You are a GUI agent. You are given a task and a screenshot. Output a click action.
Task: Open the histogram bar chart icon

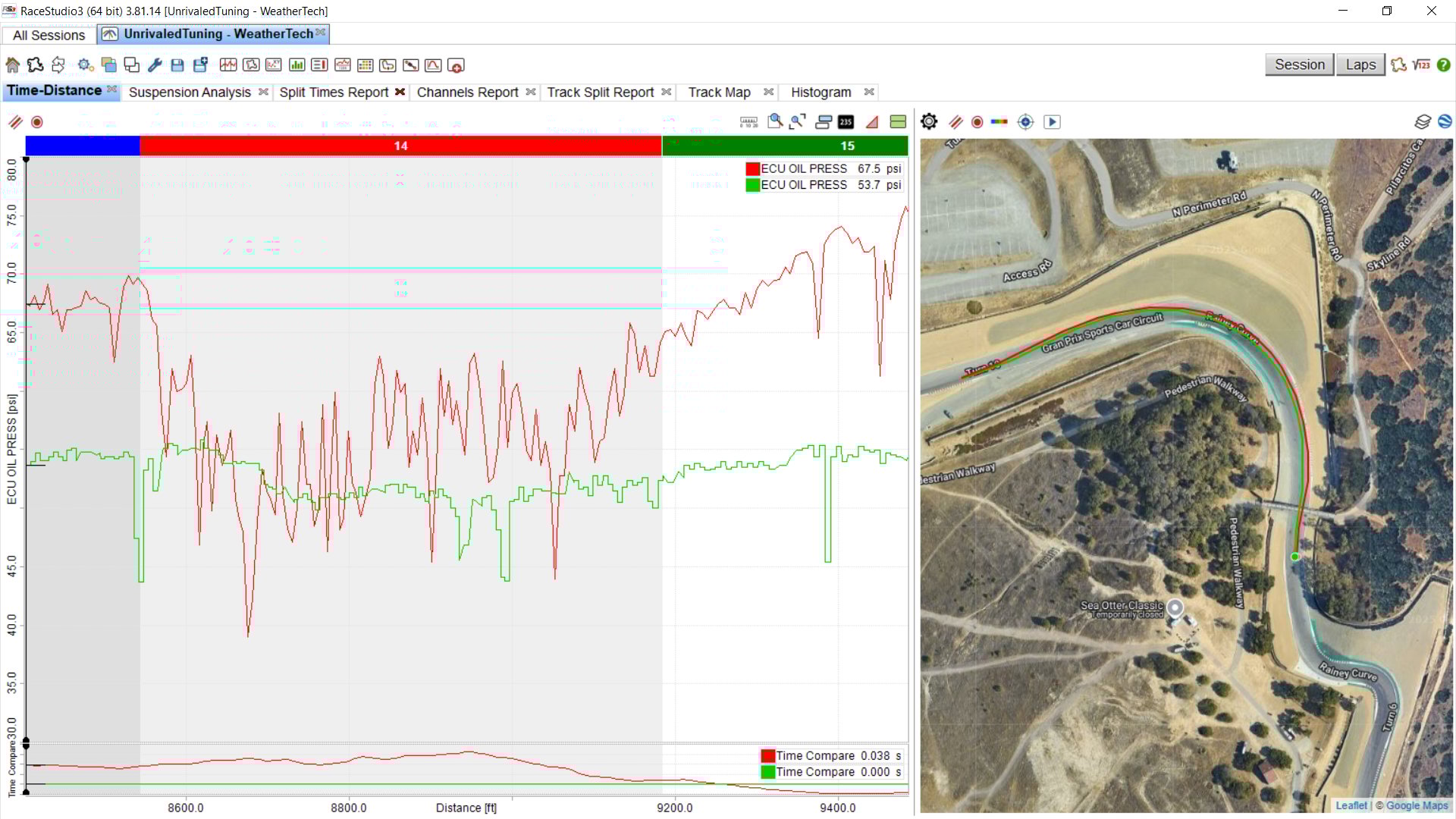point(297,65)
